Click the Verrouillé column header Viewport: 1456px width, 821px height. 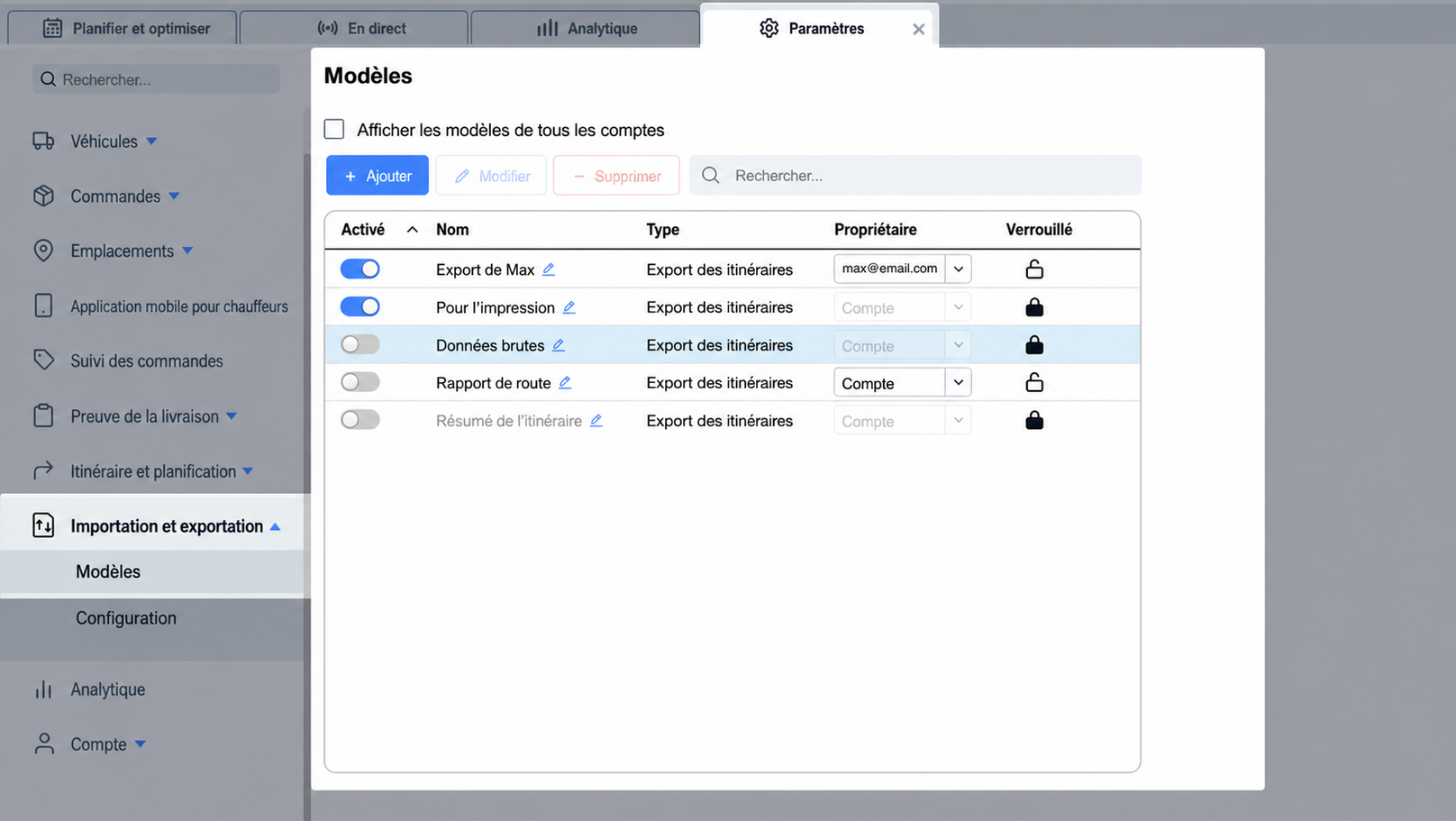tap(1039, 230)
